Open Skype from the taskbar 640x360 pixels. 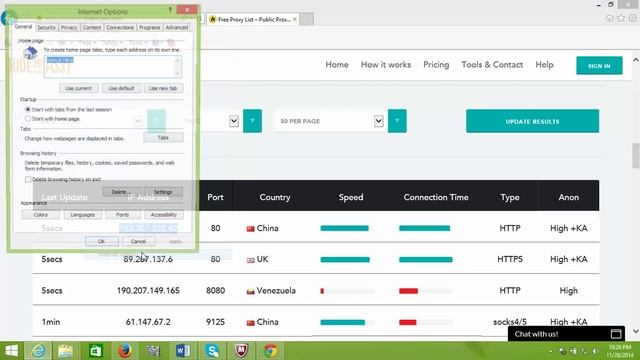[212, 351]
